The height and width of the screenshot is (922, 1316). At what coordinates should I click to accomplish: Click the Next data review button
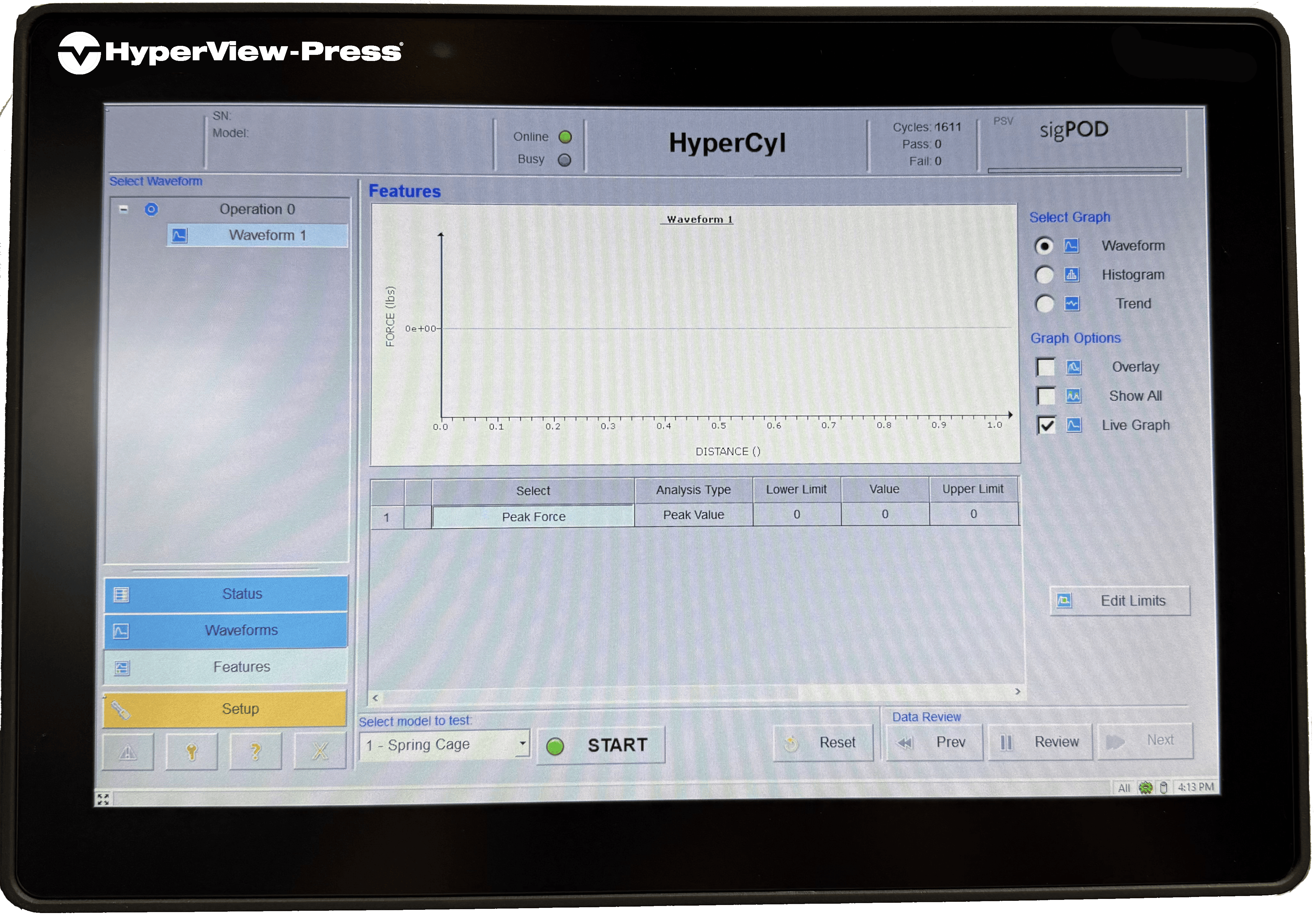tap(1145, 741)
